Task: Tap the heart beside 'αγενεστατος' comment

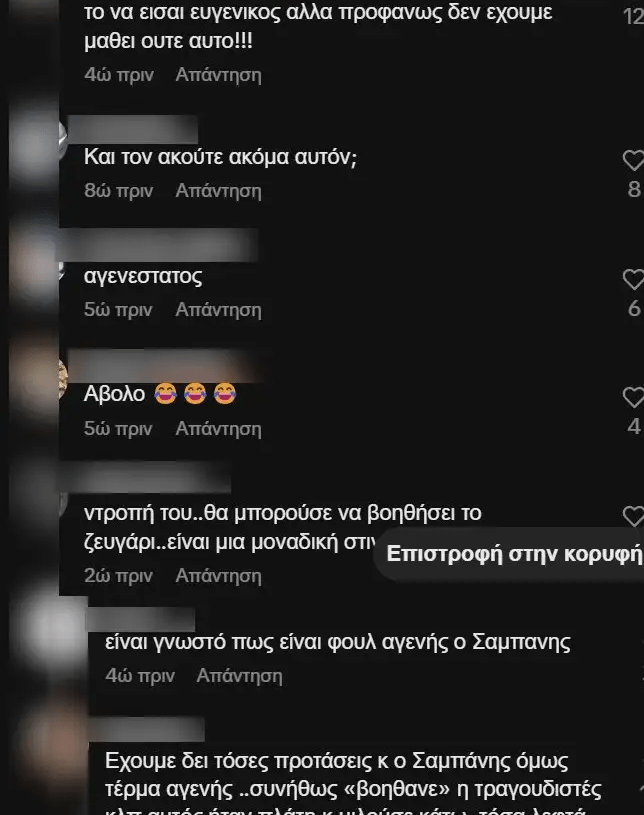Action: coord(634,280)
